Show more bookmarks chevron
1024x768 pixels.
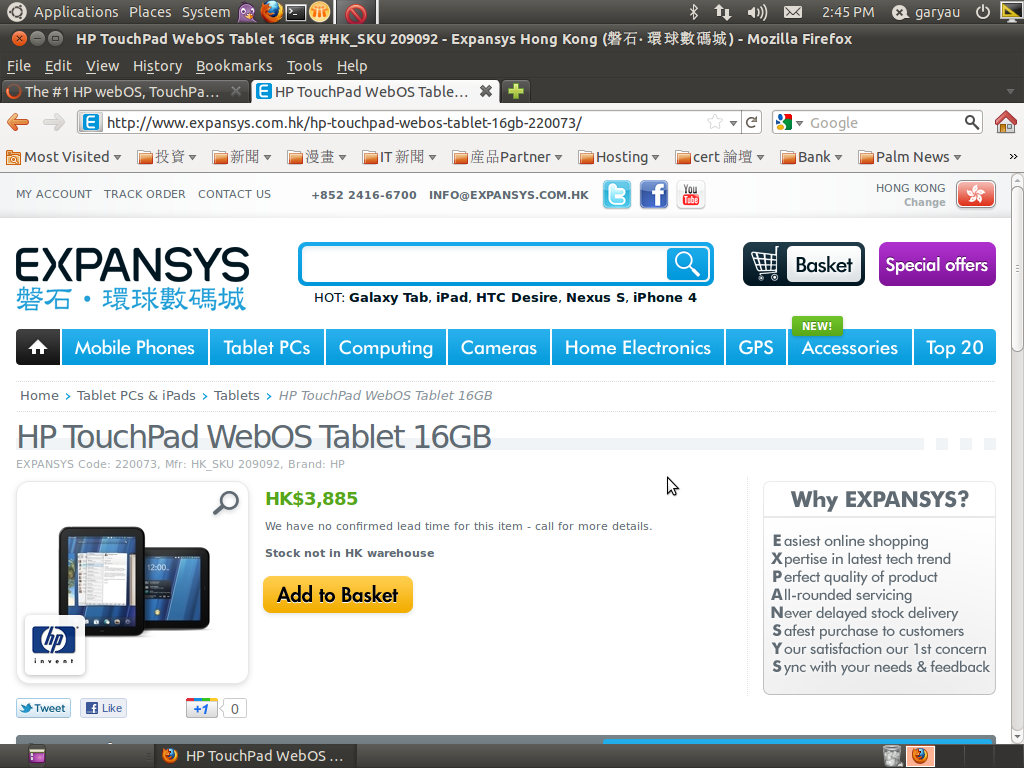[x=1013, y=157]
